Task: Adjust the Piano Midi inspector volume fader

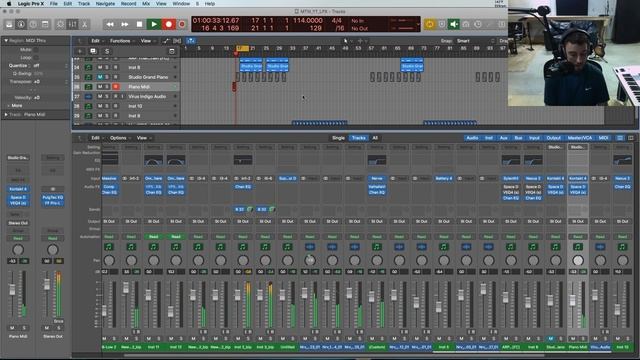Action: click(x=12, y=289)
